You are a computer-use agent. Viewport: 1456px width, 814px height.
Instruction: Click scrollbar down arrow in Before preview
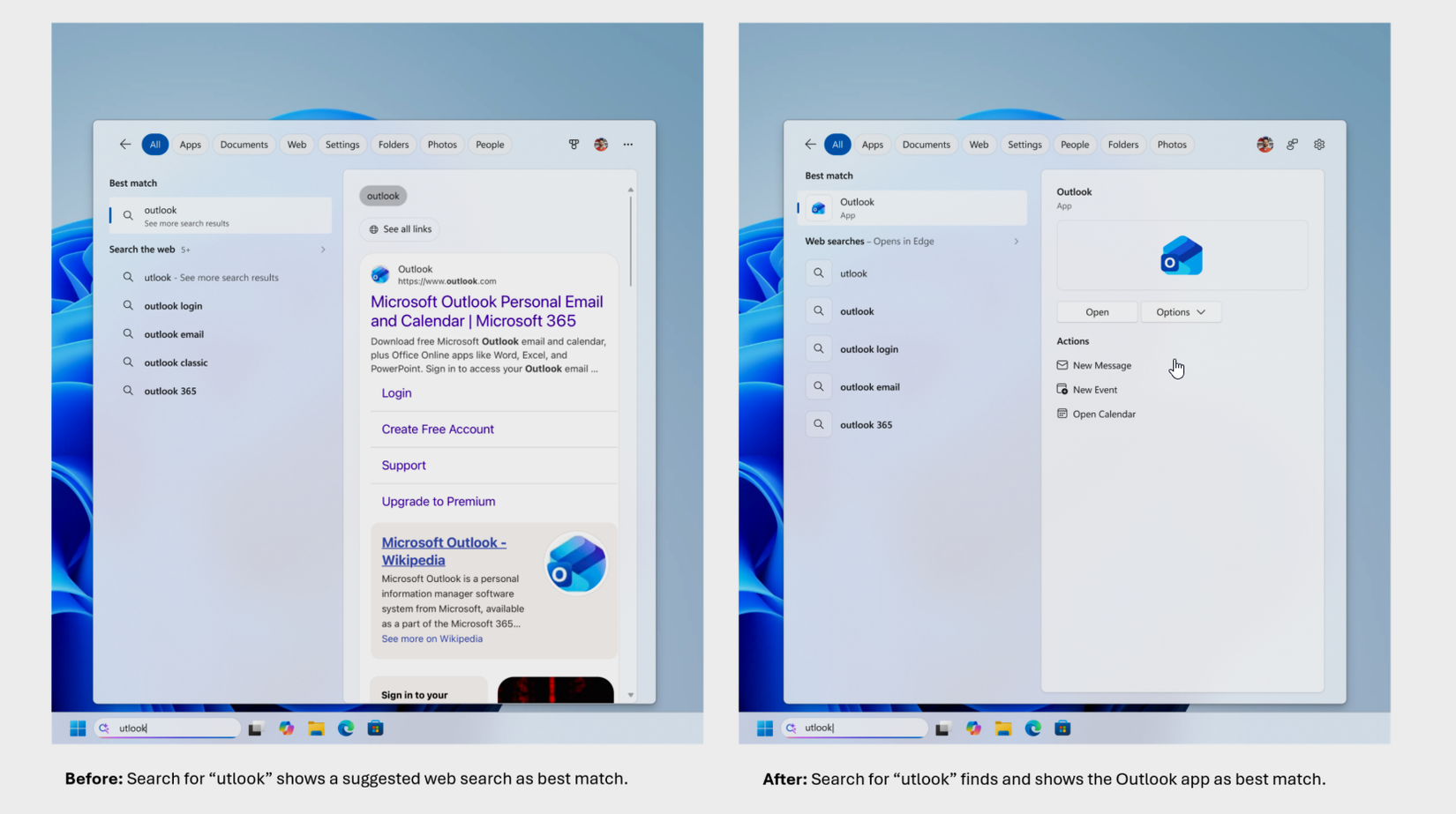click(x=630, y=695)
